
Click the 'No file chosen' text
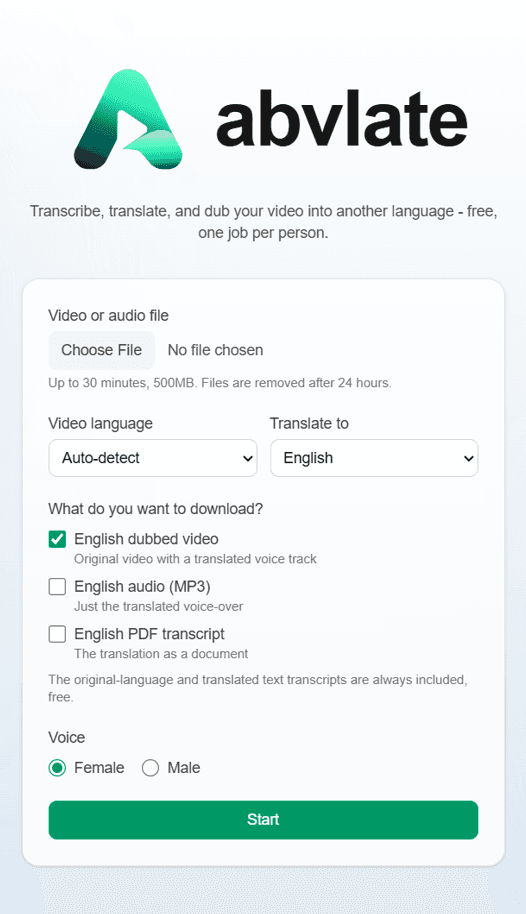coord(215,350)
